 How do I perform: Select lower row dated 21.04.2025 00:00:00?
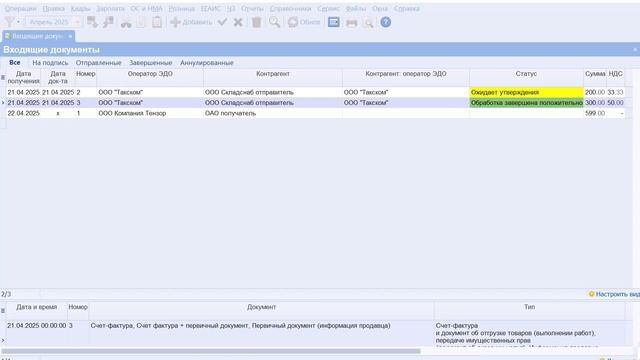[315, 333]
